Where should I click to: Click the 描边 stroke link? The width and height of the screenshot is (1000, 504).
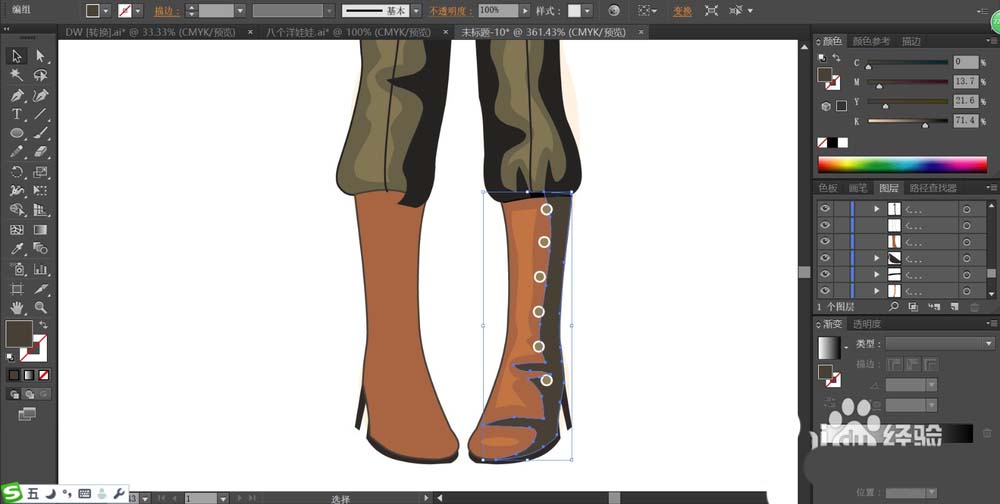point(167,11)
